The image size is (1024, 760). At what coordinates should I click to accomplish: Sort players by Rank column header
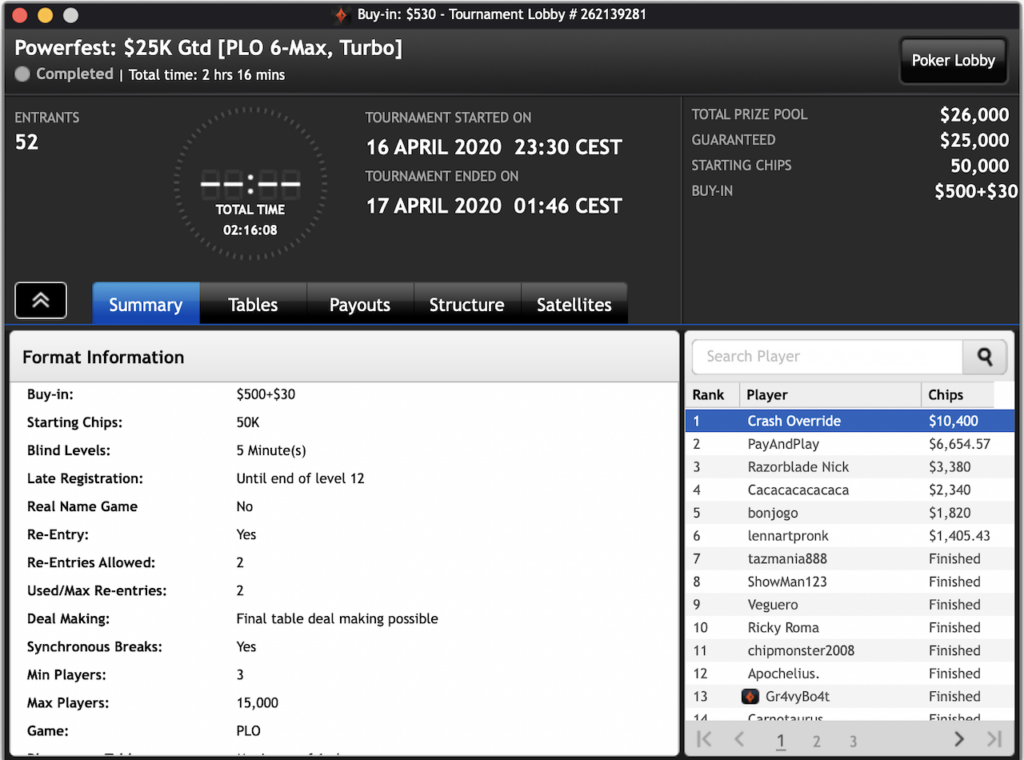(x=709, y=395)
